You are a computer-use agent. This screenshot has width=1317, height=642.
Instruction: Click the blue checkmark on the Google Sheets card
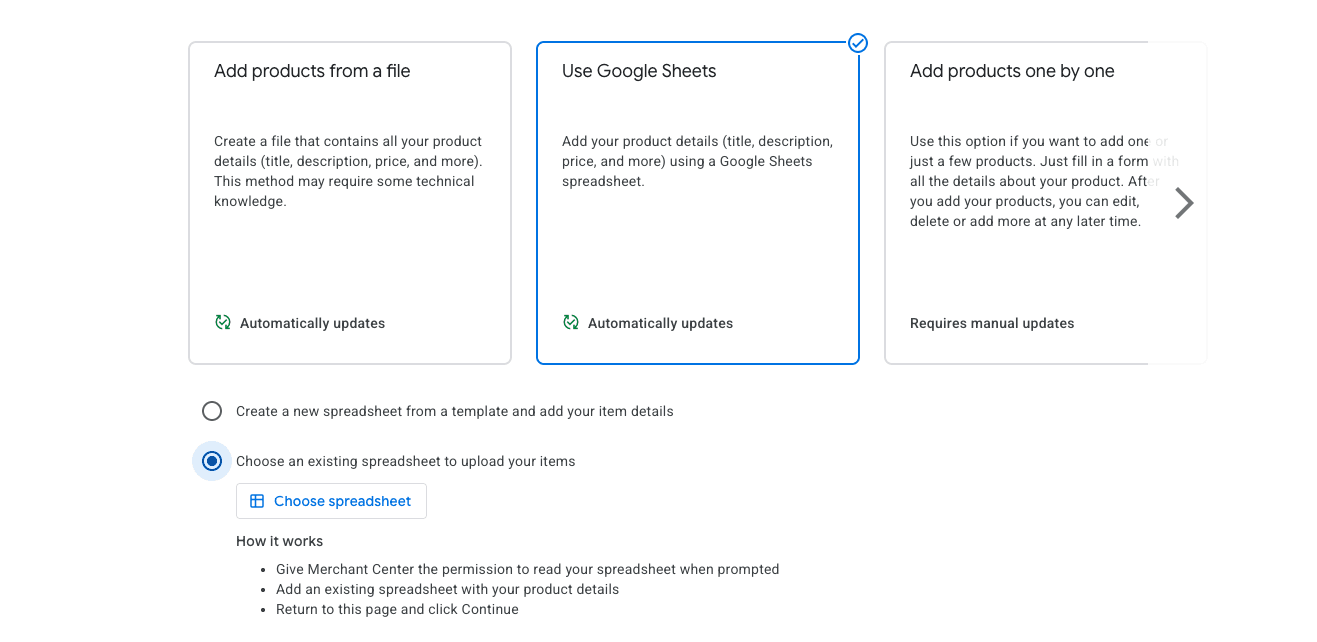click(858, 43)
